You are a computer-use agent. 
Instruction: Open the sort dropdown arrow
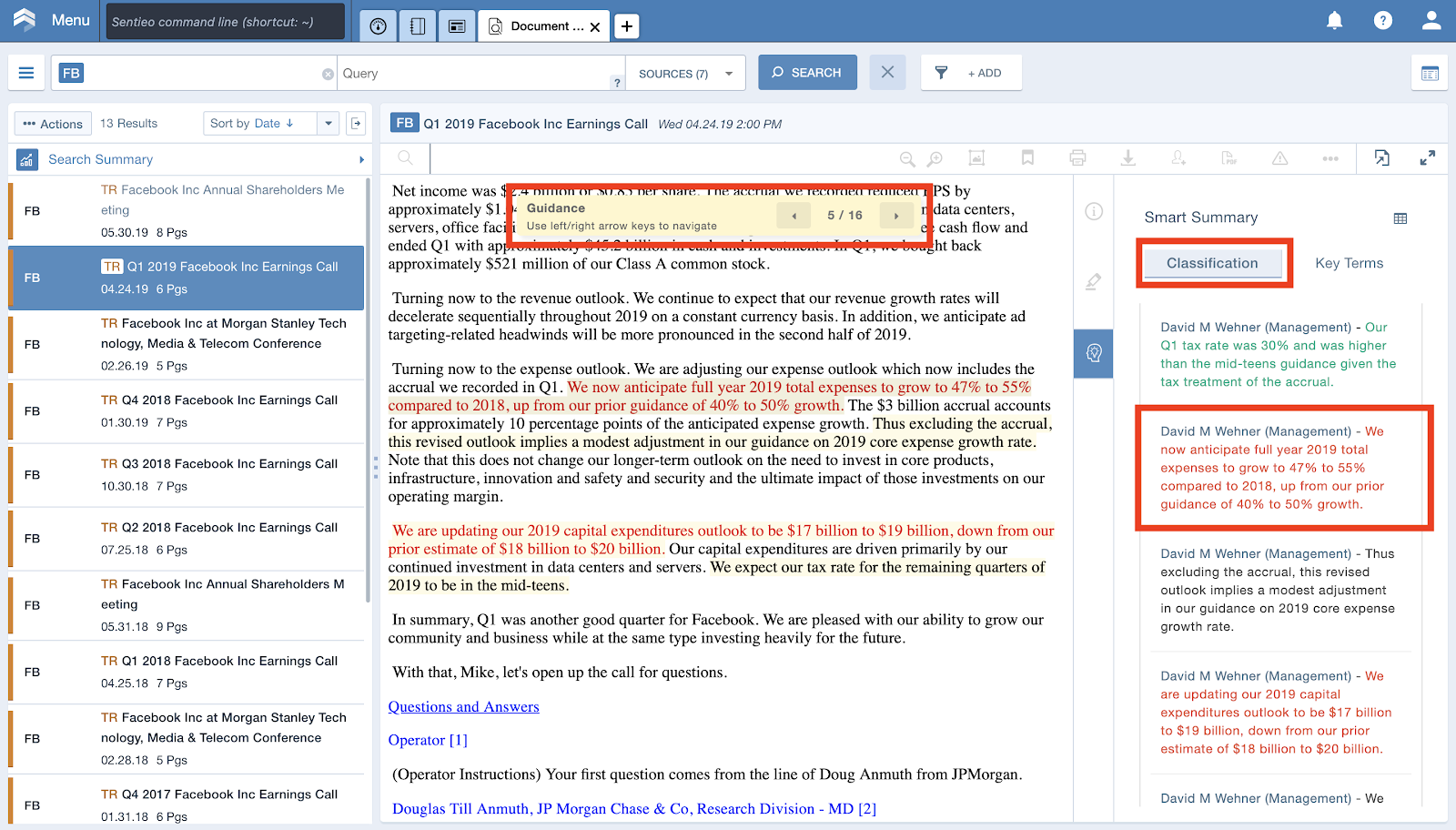click(328, 123)
